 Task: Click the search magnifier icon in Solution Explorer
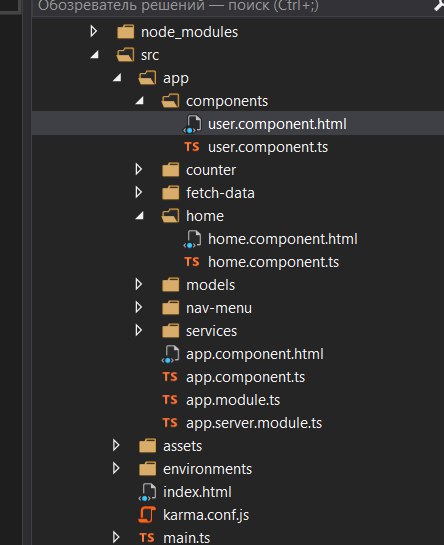[x=439, y=6]
